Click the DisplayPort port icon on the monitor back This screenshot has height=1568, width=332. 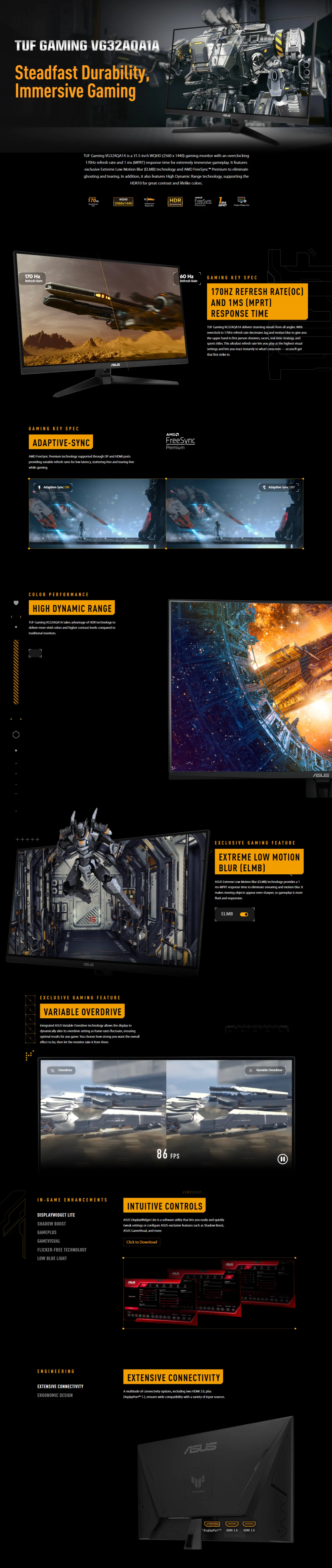(x=212, y=1524)
